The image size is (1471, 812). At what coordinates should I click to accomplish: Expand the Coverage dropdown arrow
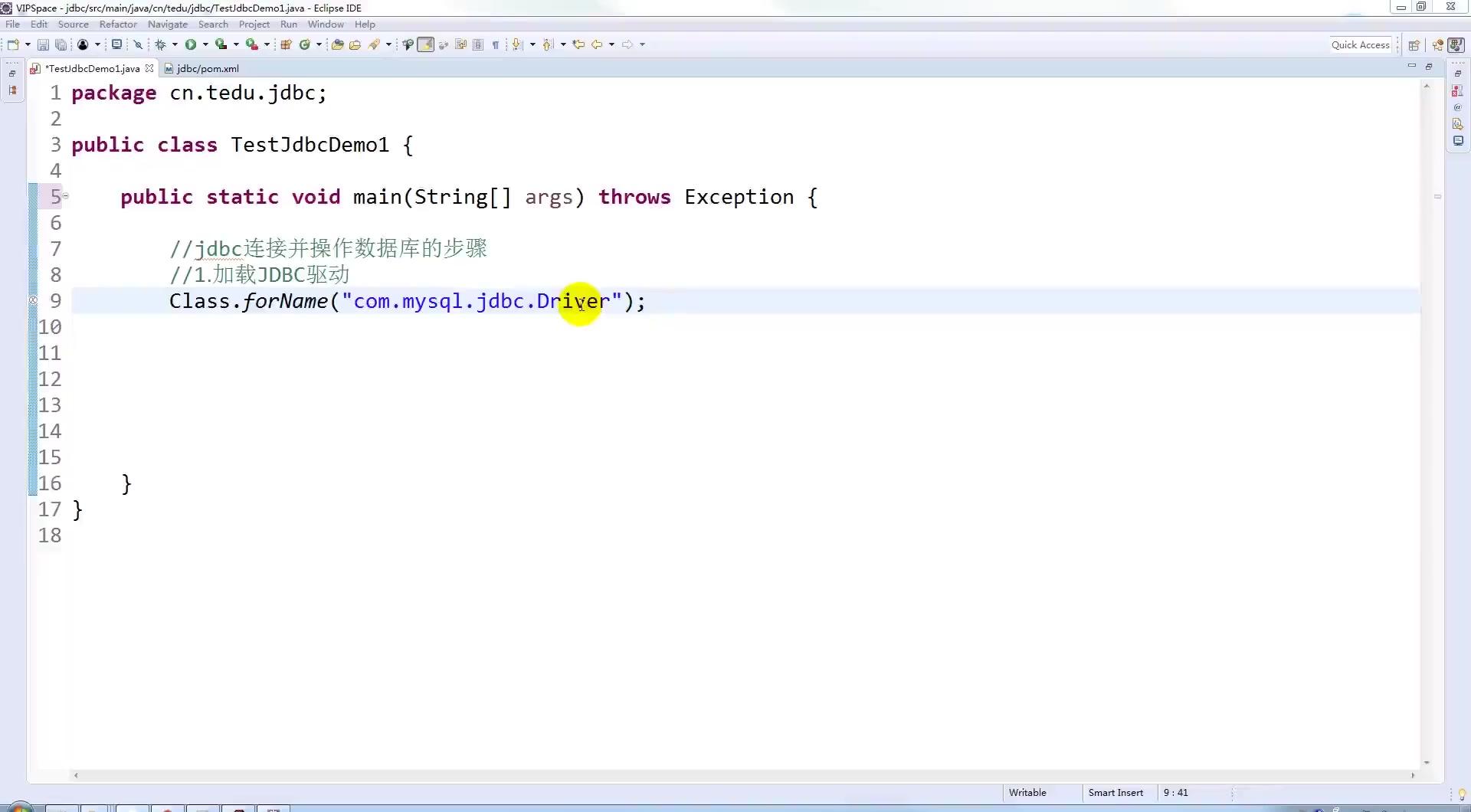tap(236, 44)
